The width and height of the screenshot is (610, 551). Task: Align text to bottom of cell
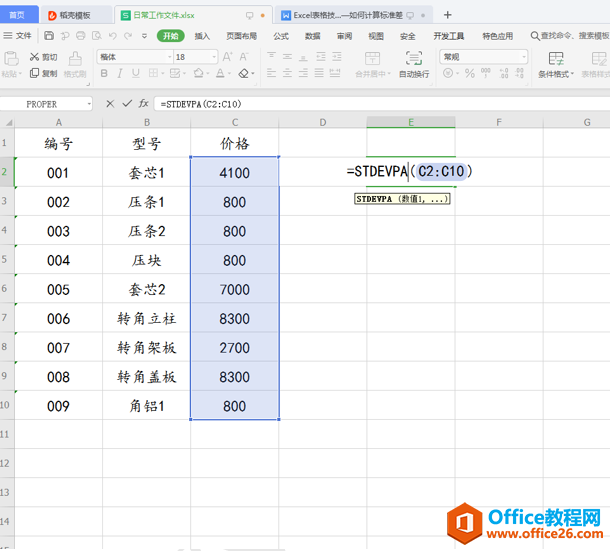click(303, 57)
